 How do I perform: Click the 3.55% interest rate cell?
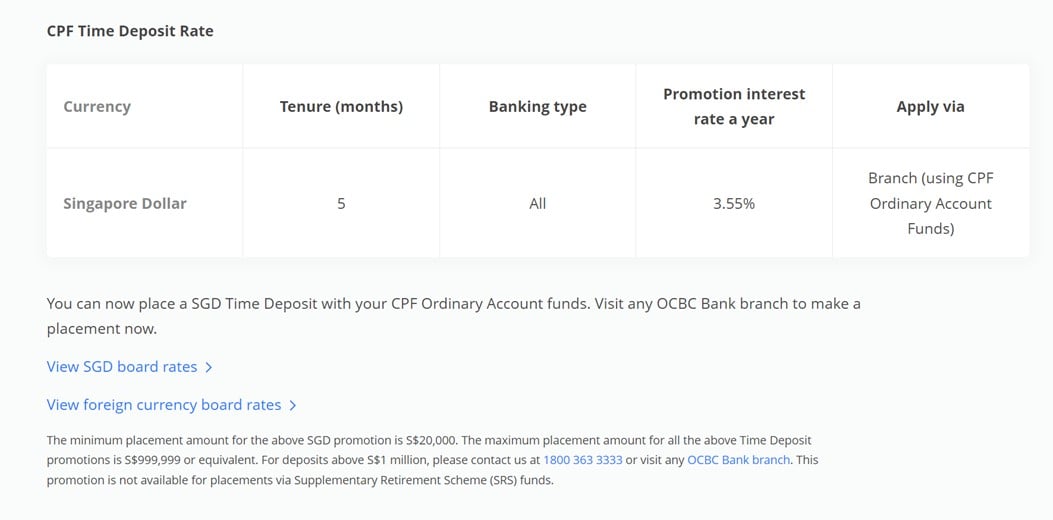pyautogui.click(x=734, y=204)
